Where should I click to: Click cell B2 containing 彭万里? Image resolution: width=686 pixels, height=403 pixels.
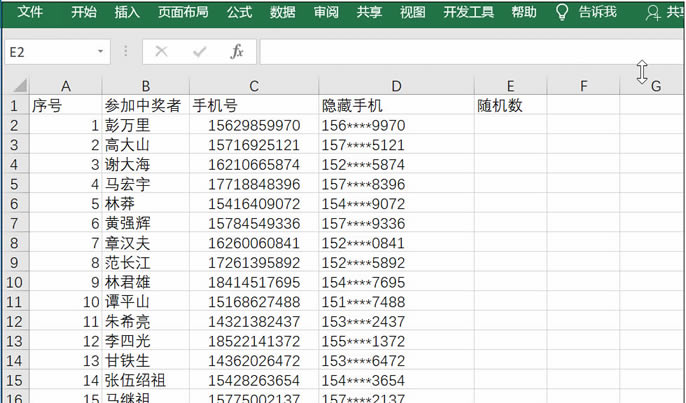point(145,125)
